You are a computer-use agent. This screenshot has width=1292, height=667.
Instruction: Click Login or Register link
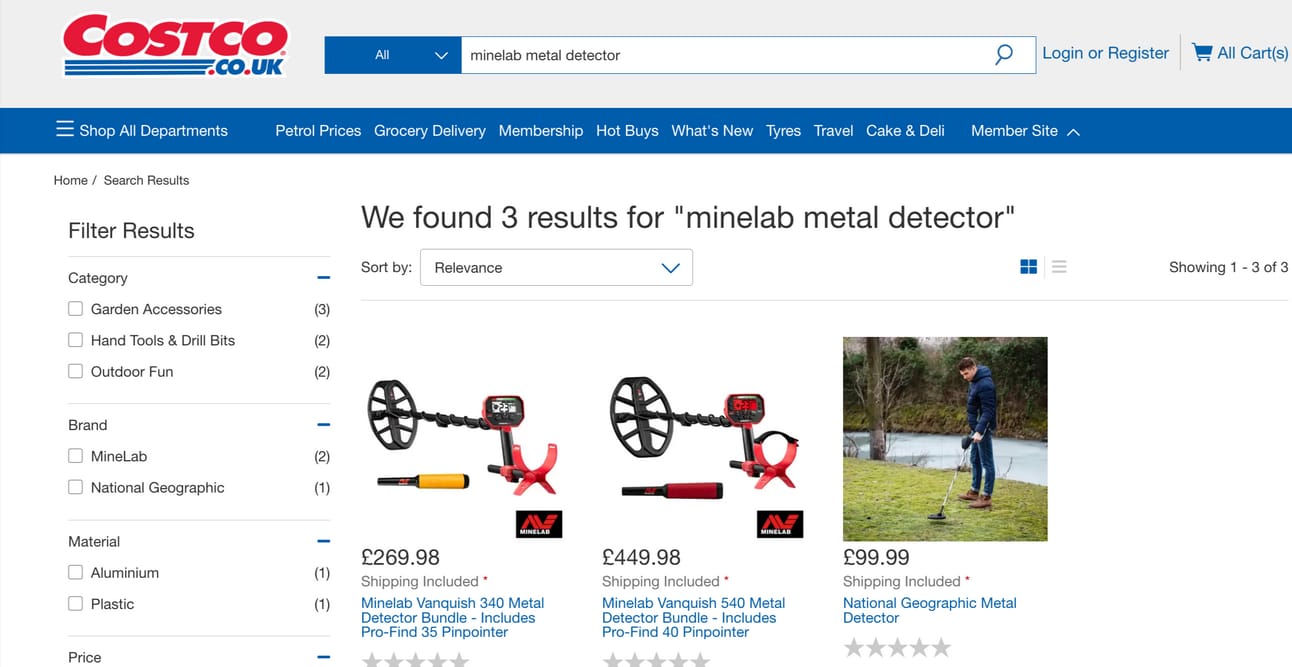click(x=1105, y=53)
